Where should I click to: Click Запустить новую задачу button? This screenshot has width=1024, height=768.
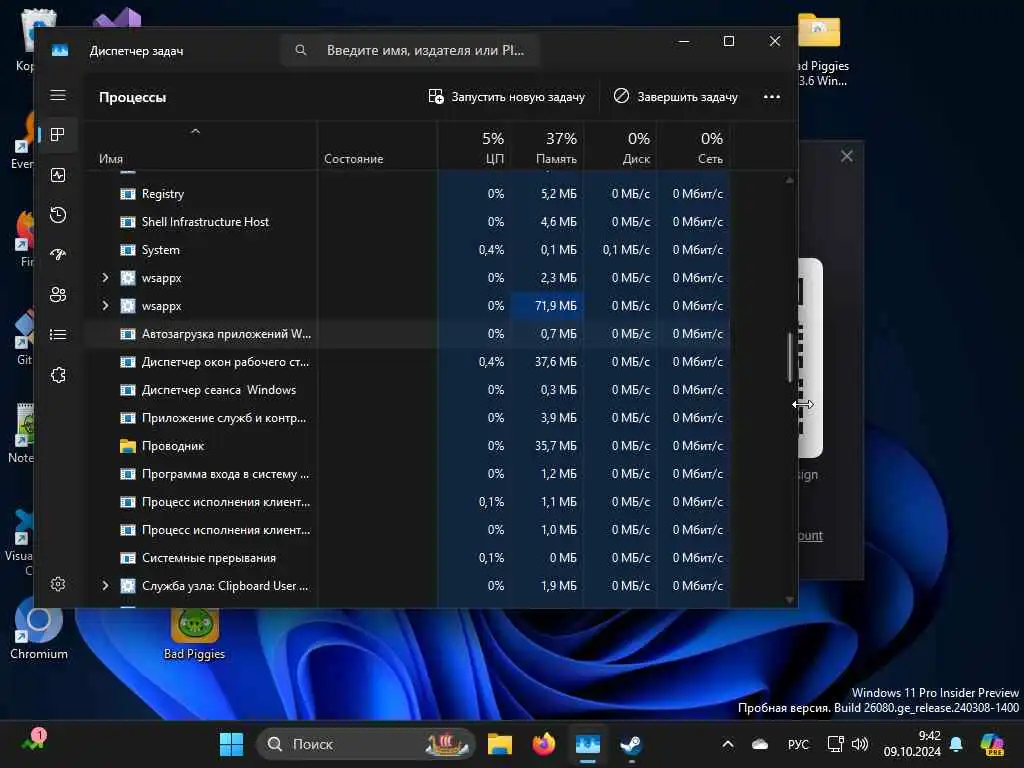[x=506, y=97]
